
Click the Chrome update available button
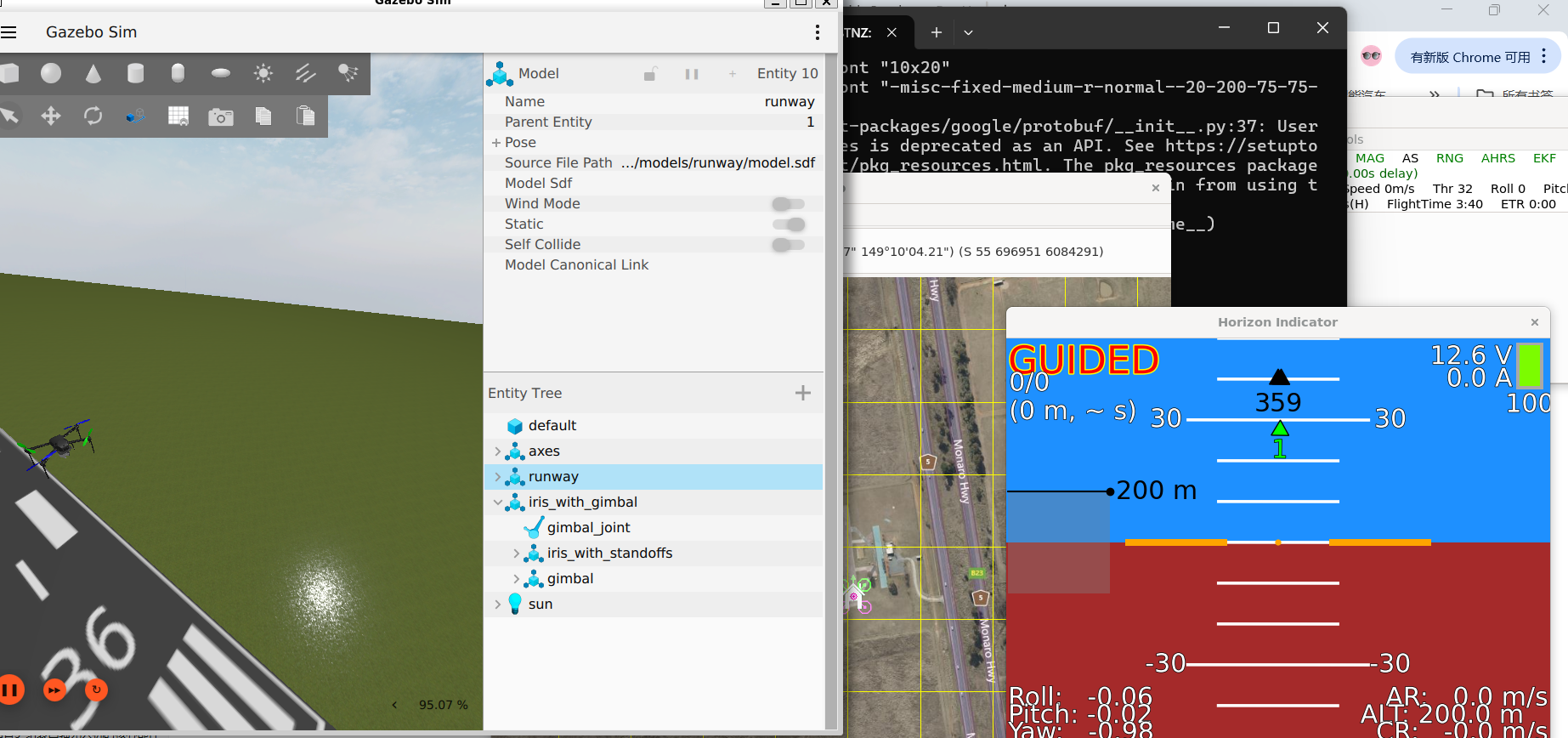click(1469, 57)
